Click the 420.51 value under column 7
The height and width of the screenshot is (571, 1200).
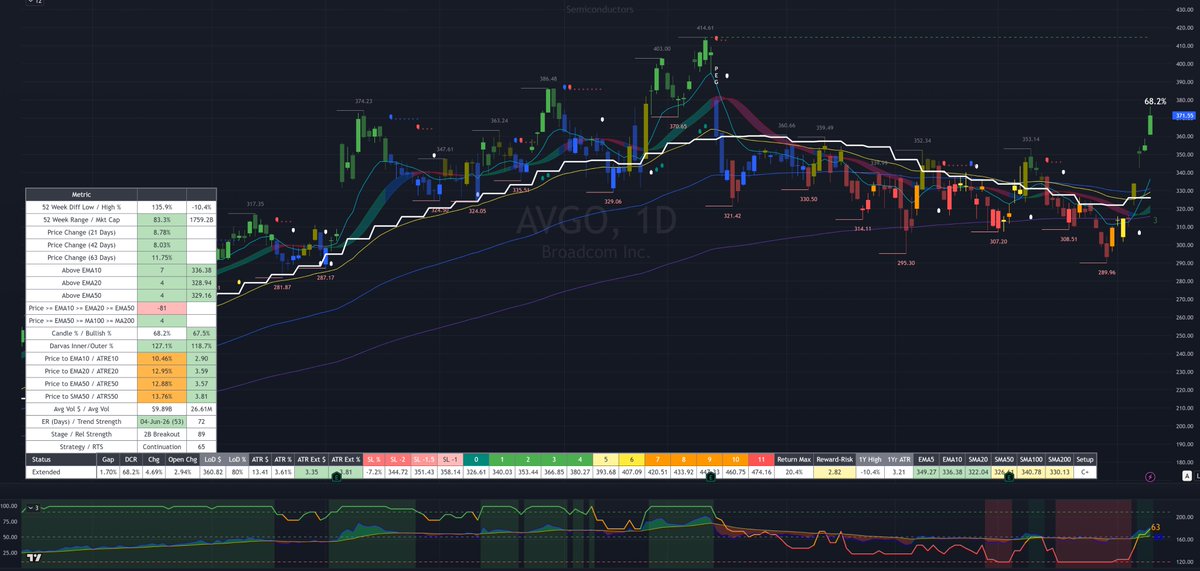[x=657, y=471]
